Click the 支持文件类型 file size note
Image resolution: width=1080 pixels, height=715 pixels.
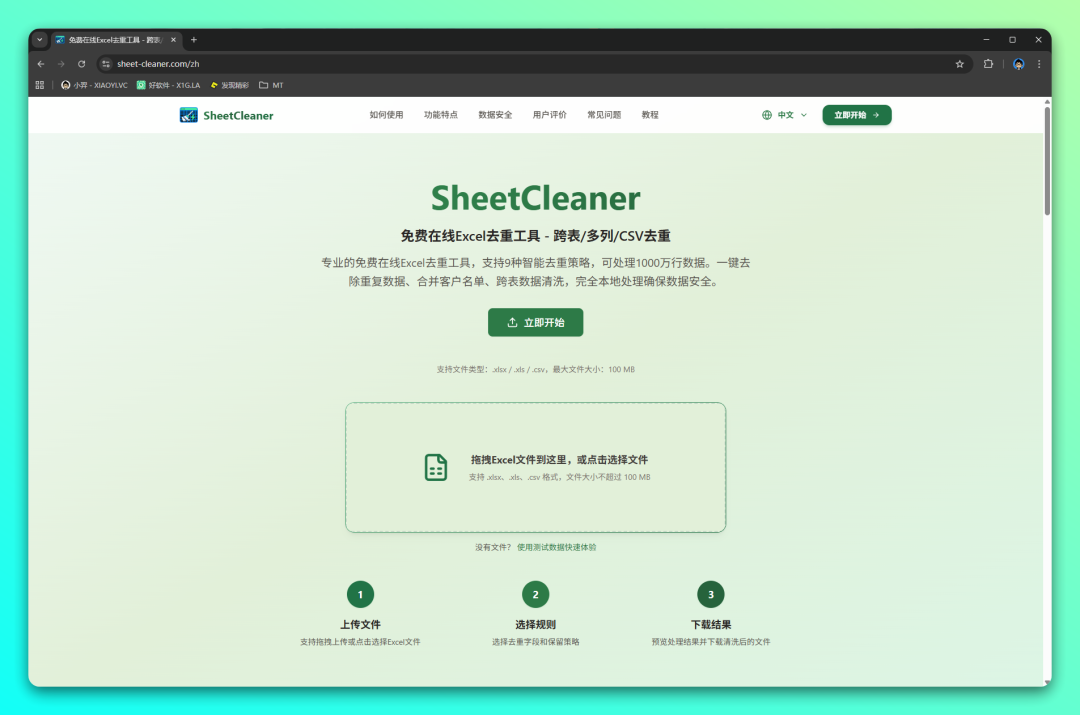point(535,370)
